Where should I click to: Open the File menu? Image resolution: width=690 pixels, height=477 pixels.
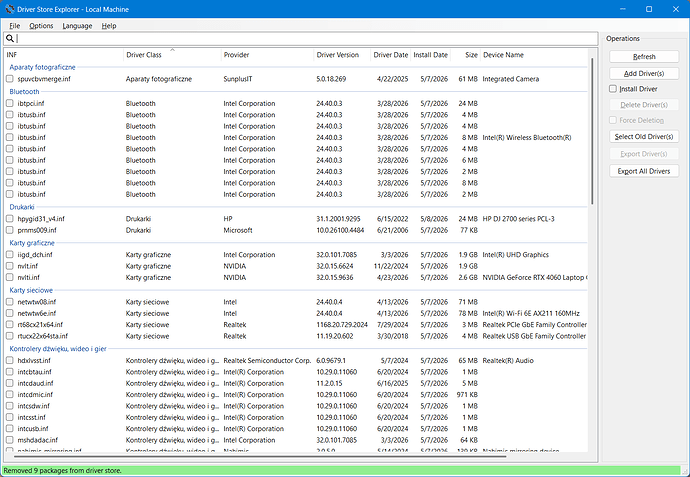point(15,26)
